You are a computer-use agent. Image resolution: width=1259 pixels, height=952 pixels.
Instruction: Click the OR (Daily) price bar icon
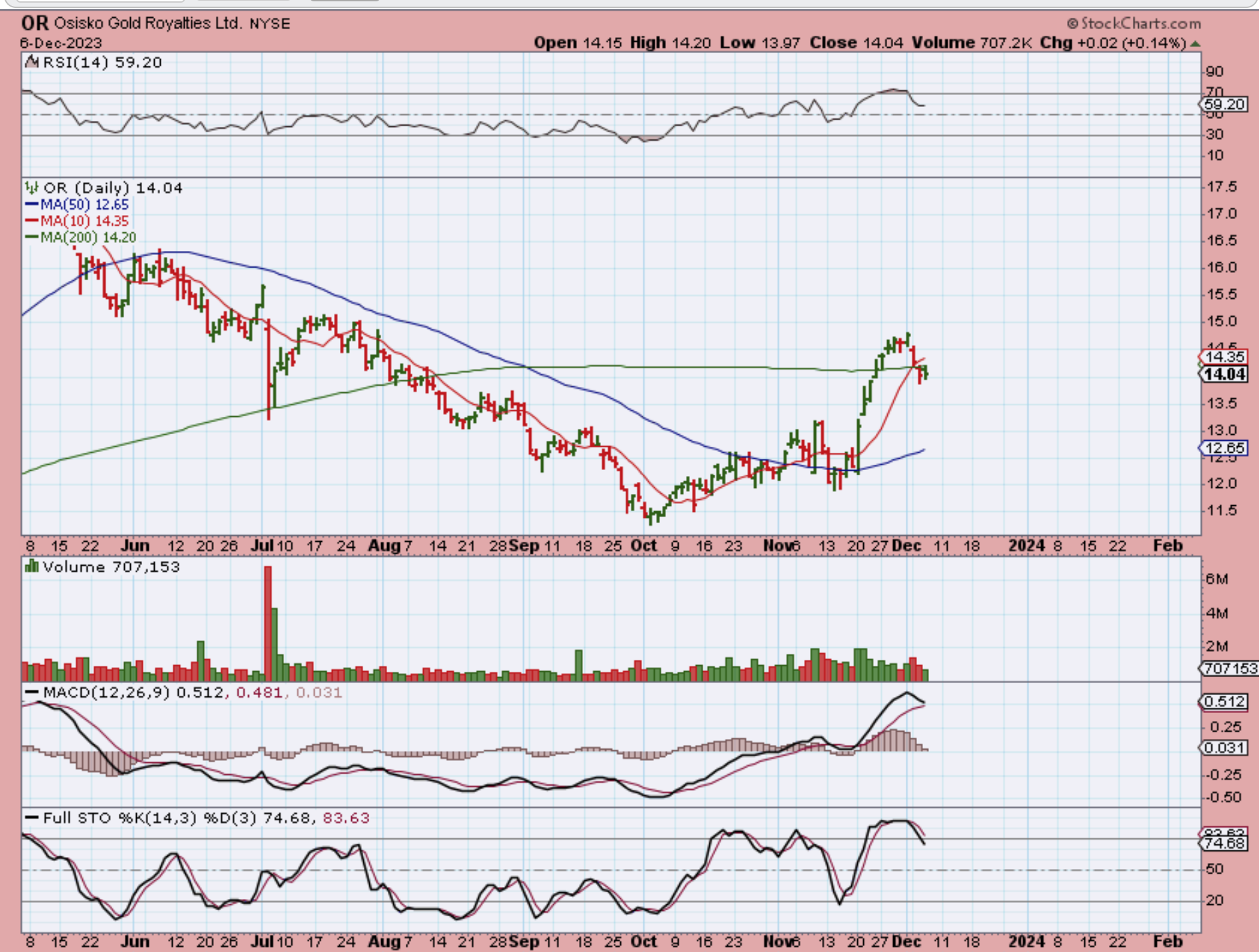click(x=31, y=187)
